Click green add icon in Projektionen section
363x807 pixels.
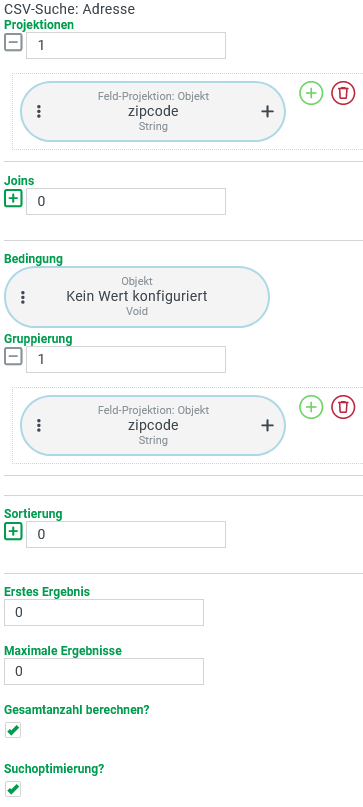point(311,93)
